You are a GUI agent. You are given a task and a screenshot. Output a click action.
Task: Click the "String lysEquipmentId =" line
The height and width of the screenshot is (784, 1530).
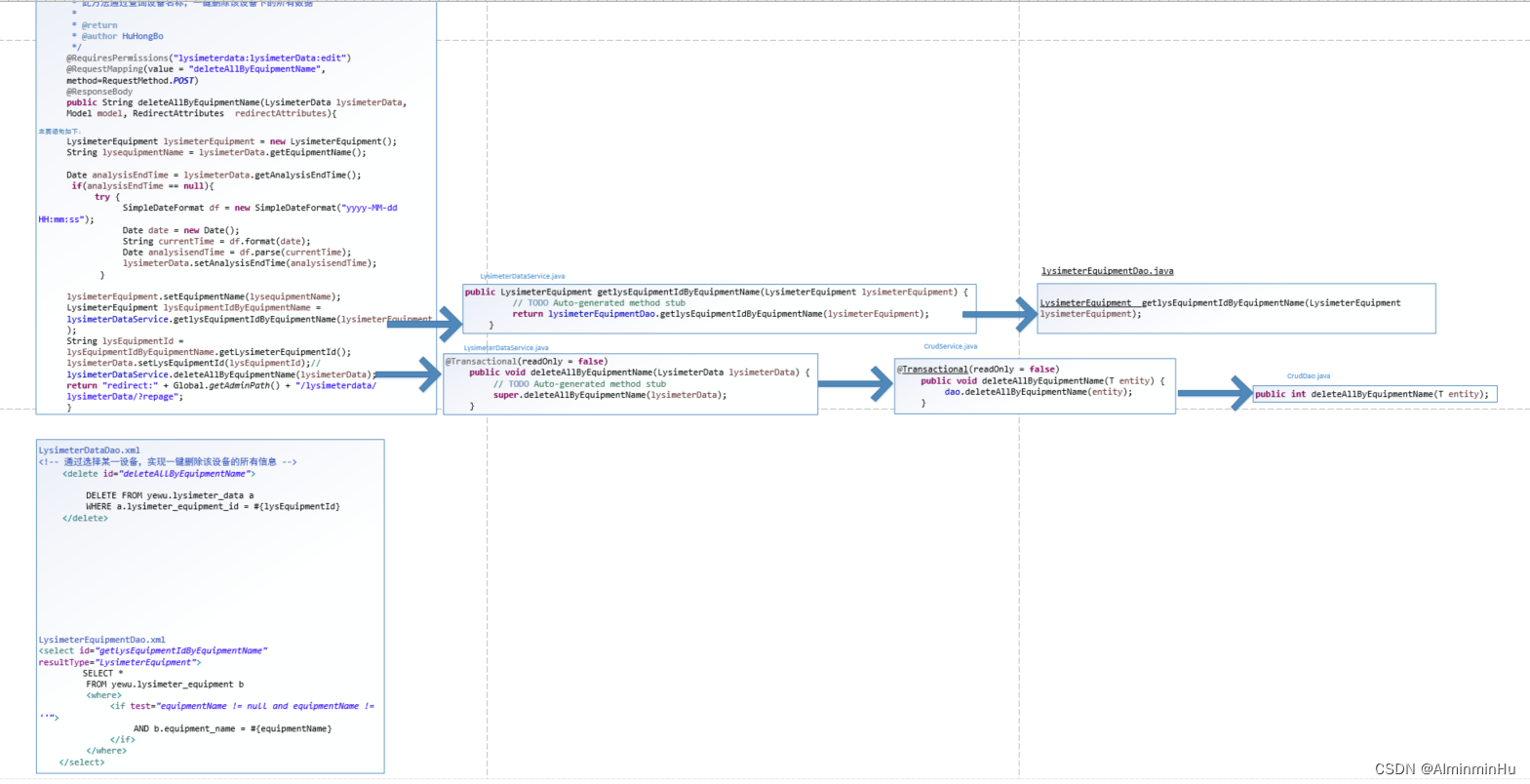click(x=125, y=341)
